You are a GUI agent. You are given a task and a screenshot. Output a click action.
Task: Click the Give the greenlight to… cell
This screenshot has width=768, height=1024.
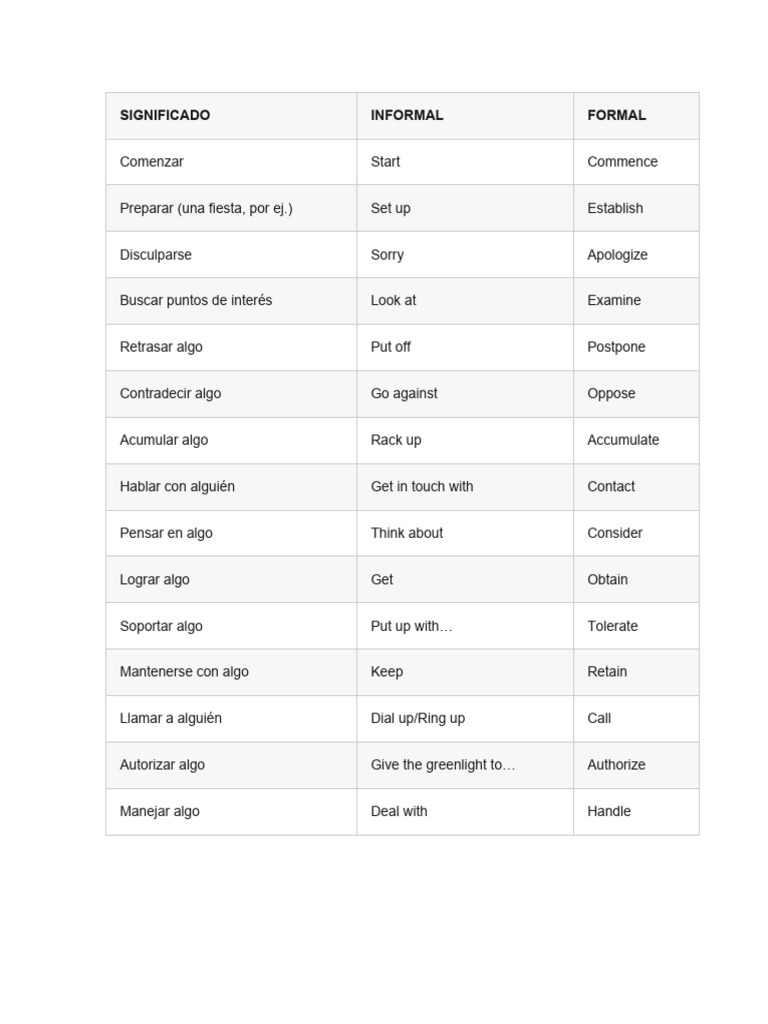point(465,765)
